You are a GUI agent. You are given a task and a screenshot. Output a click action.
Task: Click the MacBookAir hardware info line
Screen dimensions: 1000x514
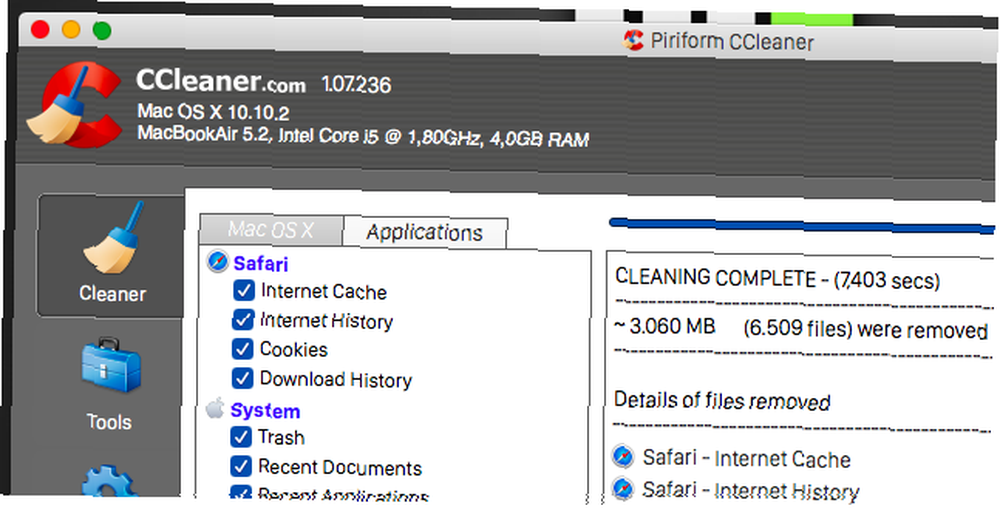pos(363,136)
